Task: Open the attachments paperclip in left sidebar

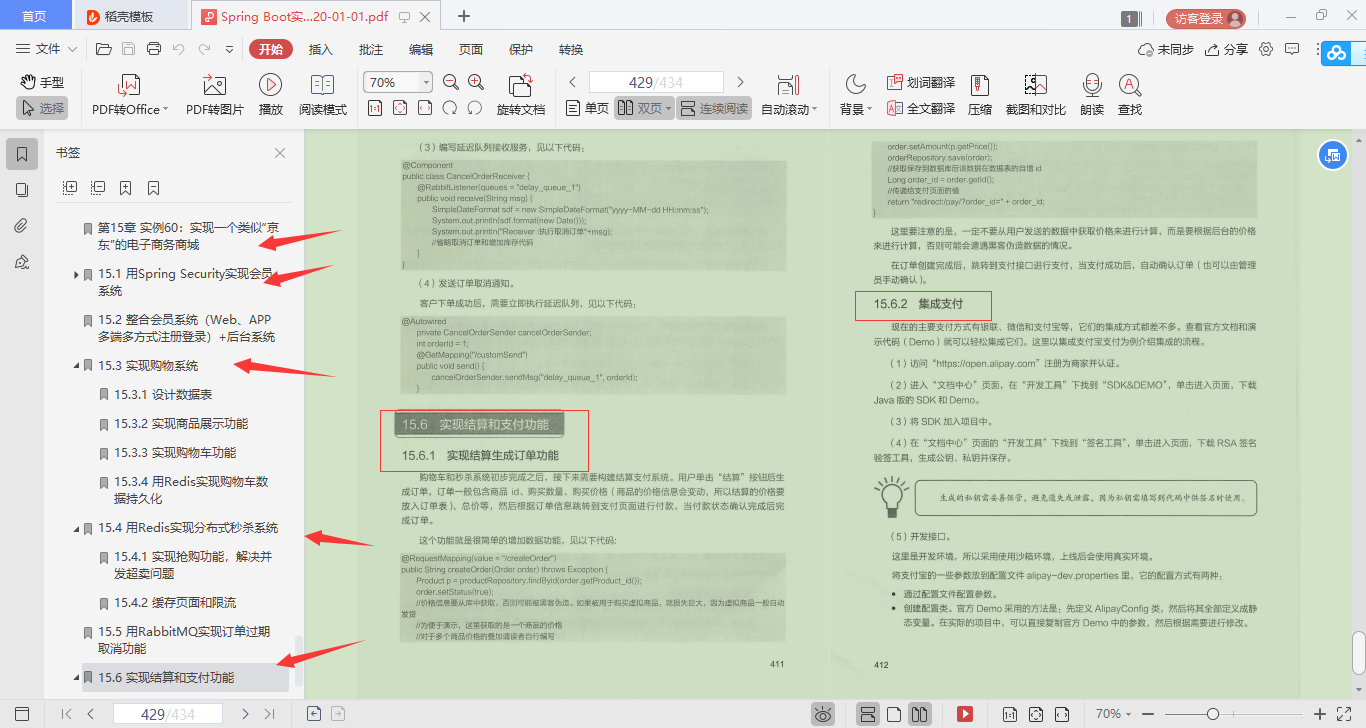Action: coord(22,226)
